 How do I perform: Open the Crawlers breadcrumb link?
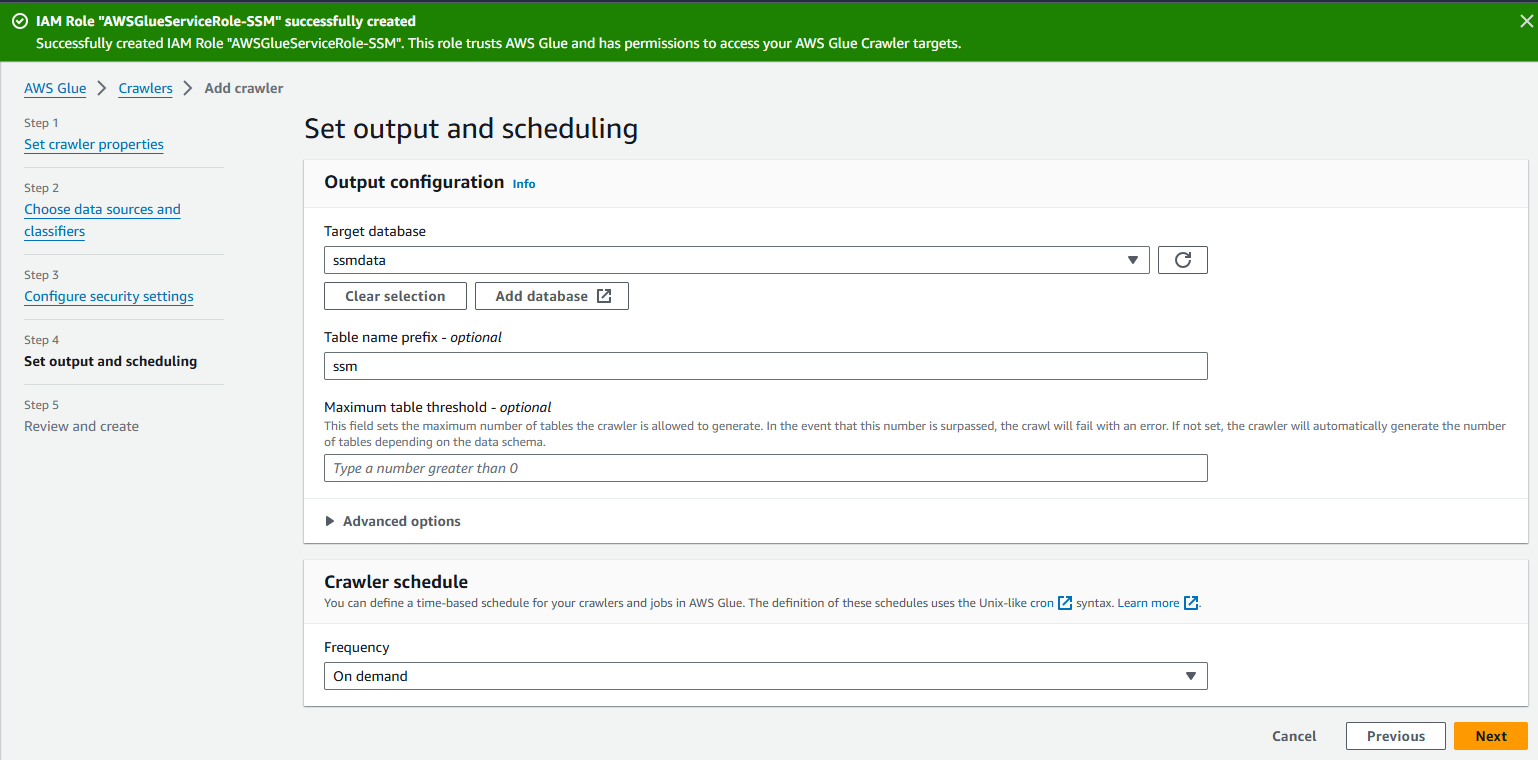[145, 88]
